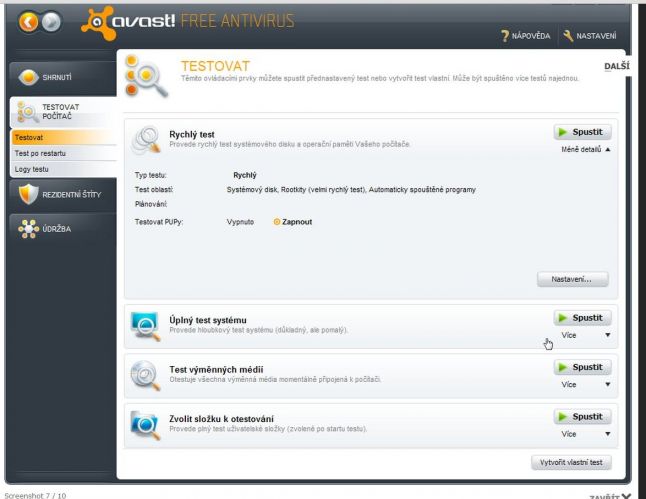
Task: Click green play arrow on Rychlý test Spustit
Action: pos(562,132)
